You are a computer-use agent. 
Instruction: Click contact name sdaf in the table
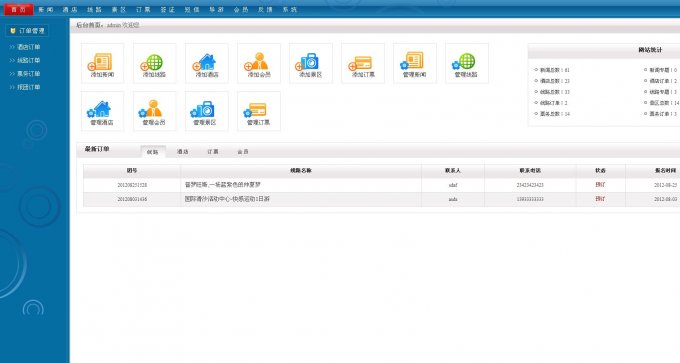click(x=453, y=185)
